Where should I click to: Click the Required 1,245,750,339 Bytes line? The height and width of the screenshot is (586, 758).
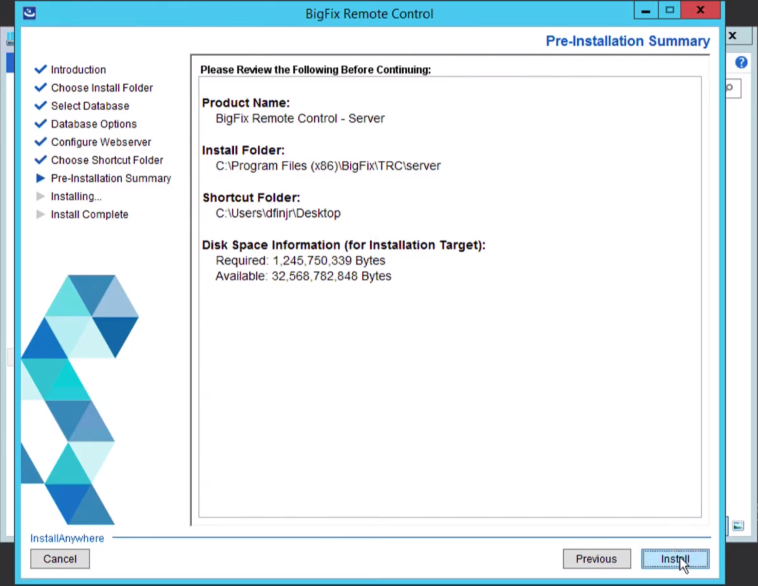click(x=300, y=261)
